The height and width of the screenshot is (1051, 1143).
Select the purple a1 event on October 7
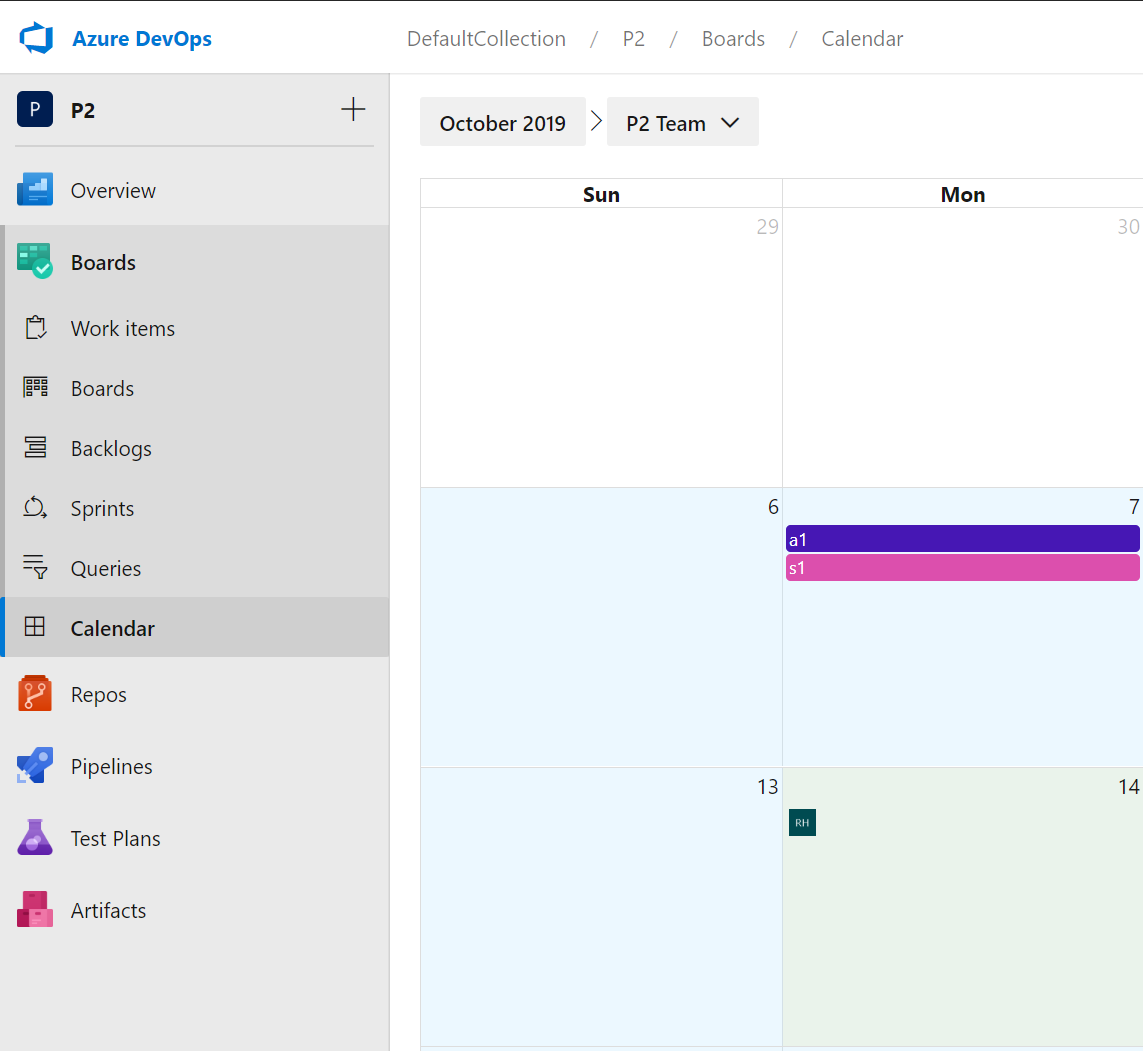click(962, 538)
